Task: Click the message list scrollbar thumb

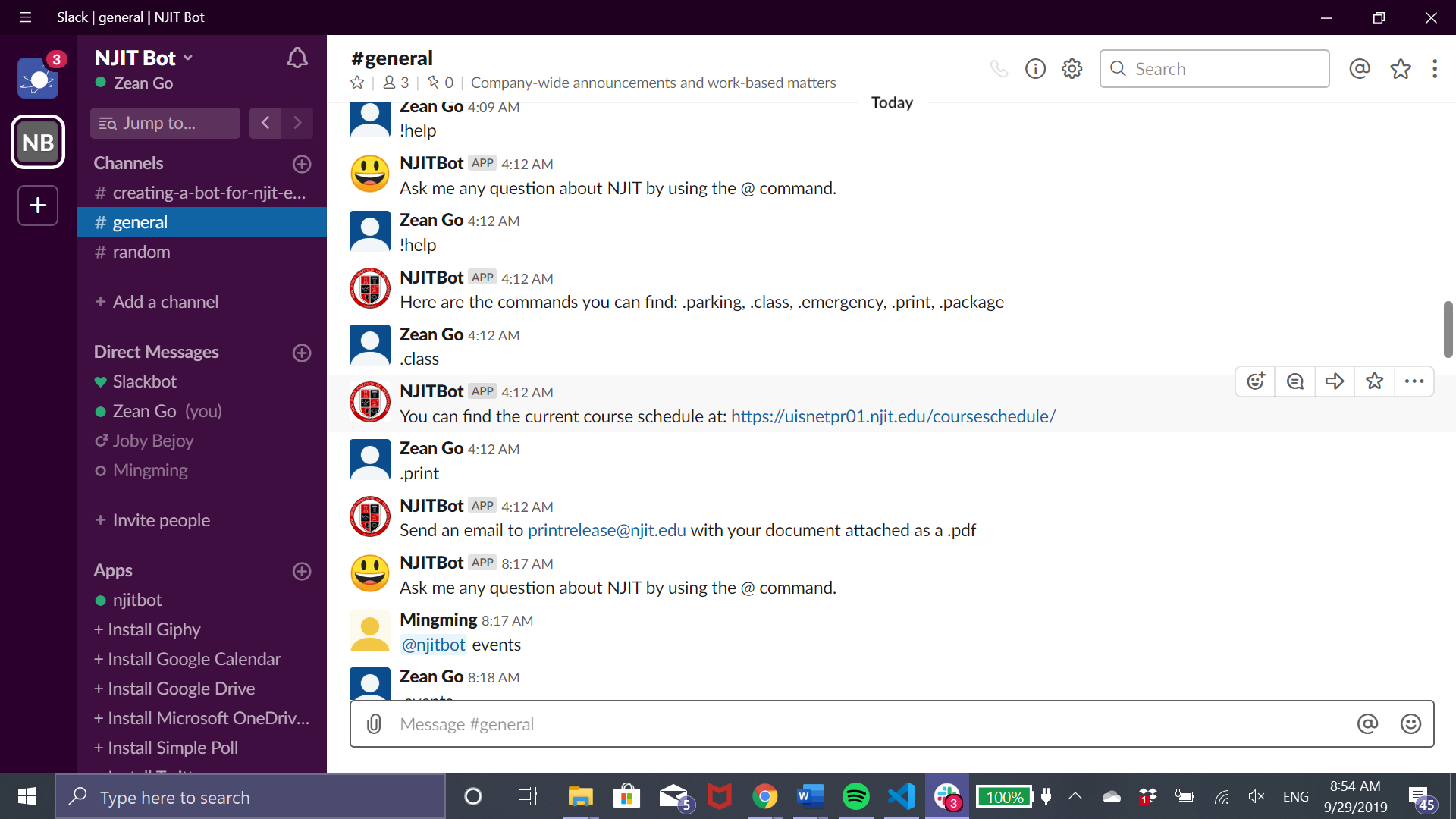Action: [1448, 330]
